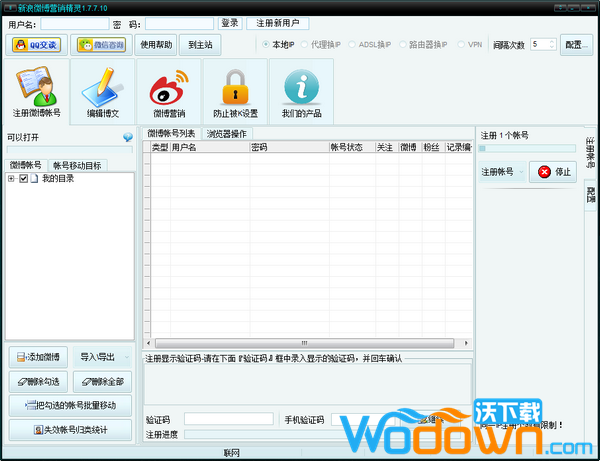The image size is (600, 461).
Task: Click the 注册新用户 button
Action: coord(277,23)
